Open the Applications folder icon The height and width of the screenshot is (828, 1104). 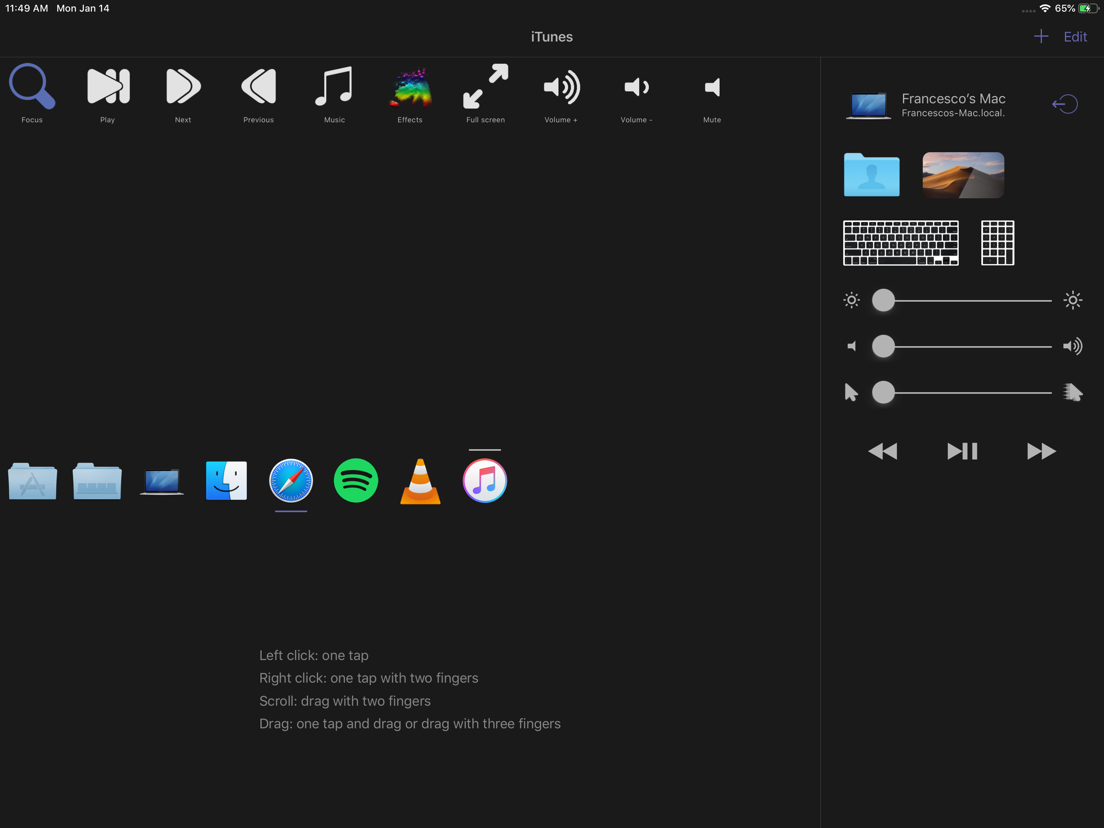[x=32, y=481]
